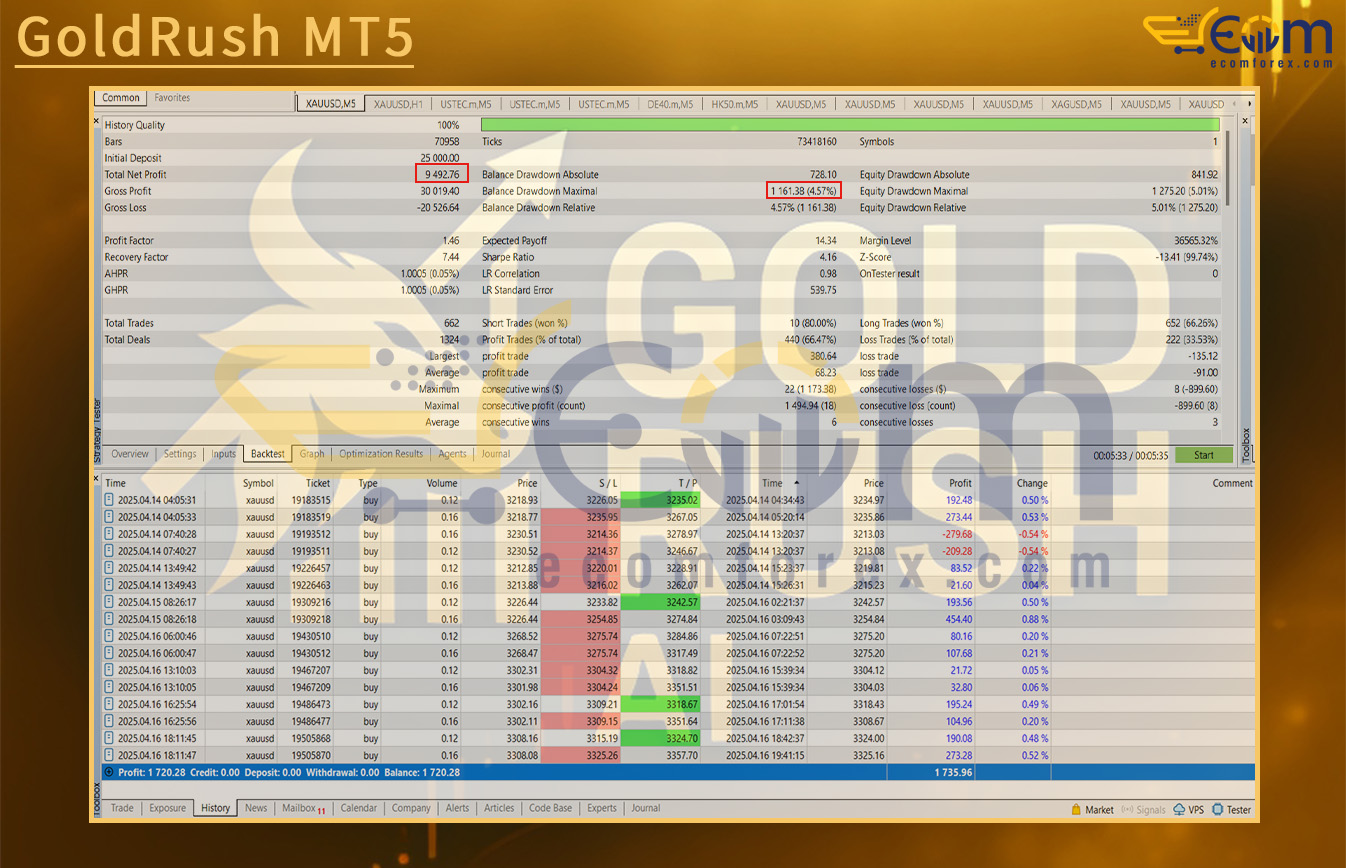Screen dimensions: 1346x868
Task: Sort deals by the second Time column
Action: pyautogui.click(x=772, y=483)
